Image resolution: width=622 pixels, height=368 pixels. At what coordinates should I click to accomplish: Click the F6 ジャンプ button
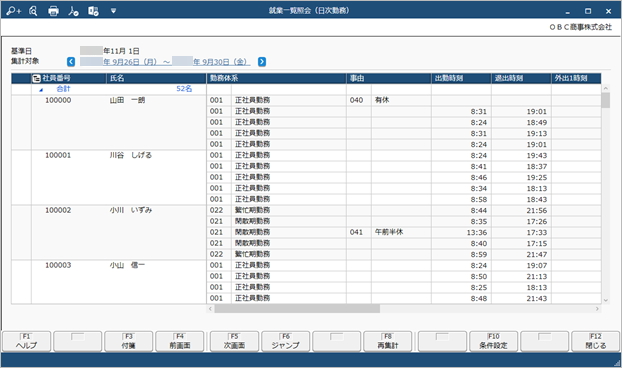(286, 341)
